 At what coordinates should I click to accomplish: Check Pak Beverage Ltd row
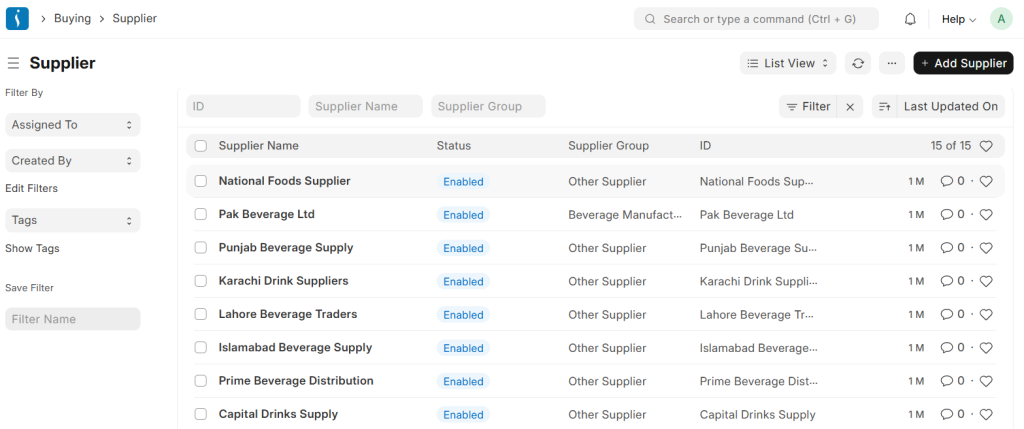201,214
